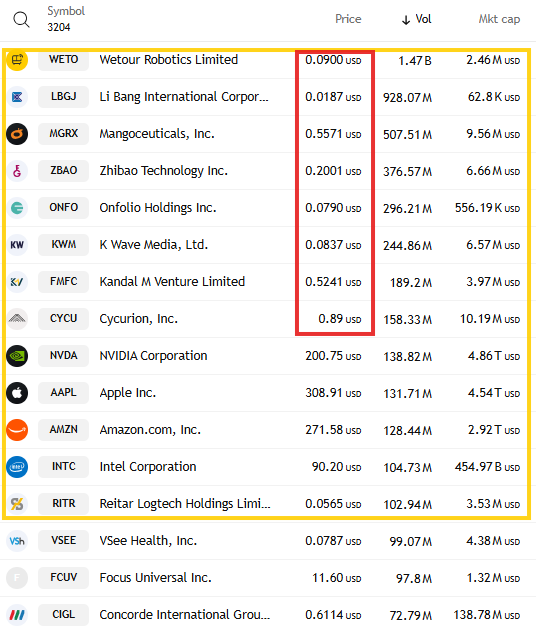
Task: Open Cycurion, Inc. stock name
Action: 139,319
